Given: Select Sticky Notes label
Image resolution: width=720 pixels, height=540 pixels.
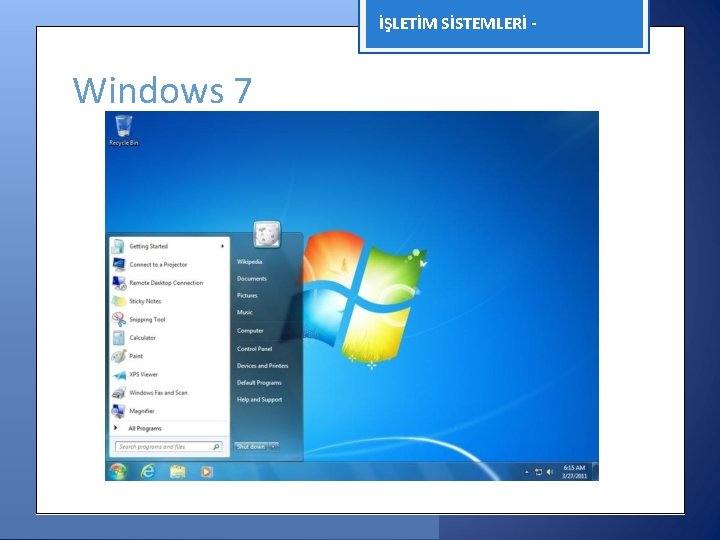Looking at the screenshot, I should tap(145, 301).
